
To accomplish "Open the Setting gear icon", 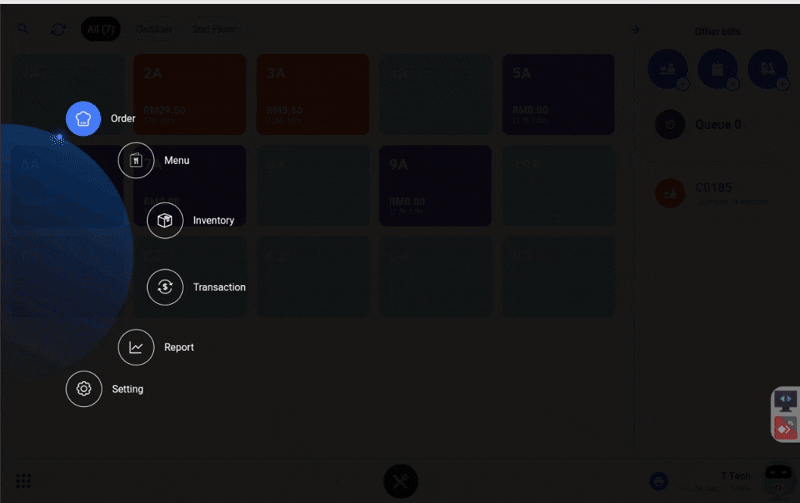I will click(84, 389).
